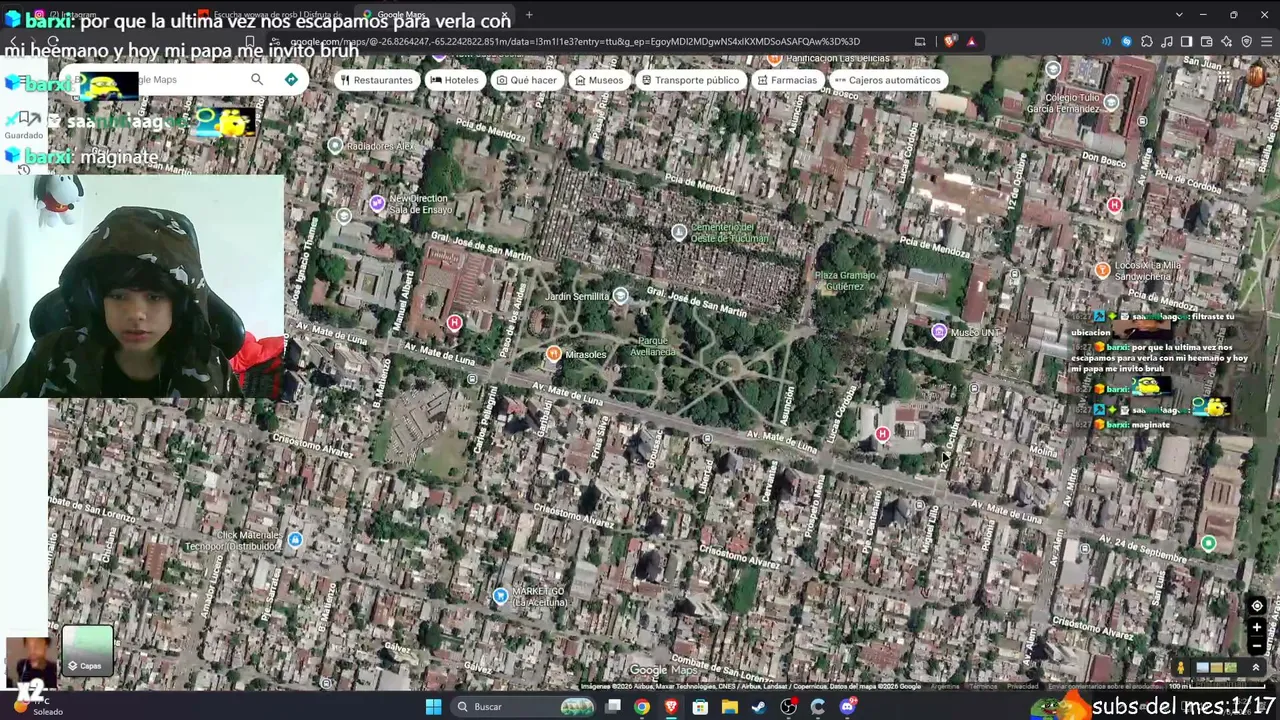1280x720 pixels.
Task: Select the Qué hacer category chip
Action: coord(527,80)
